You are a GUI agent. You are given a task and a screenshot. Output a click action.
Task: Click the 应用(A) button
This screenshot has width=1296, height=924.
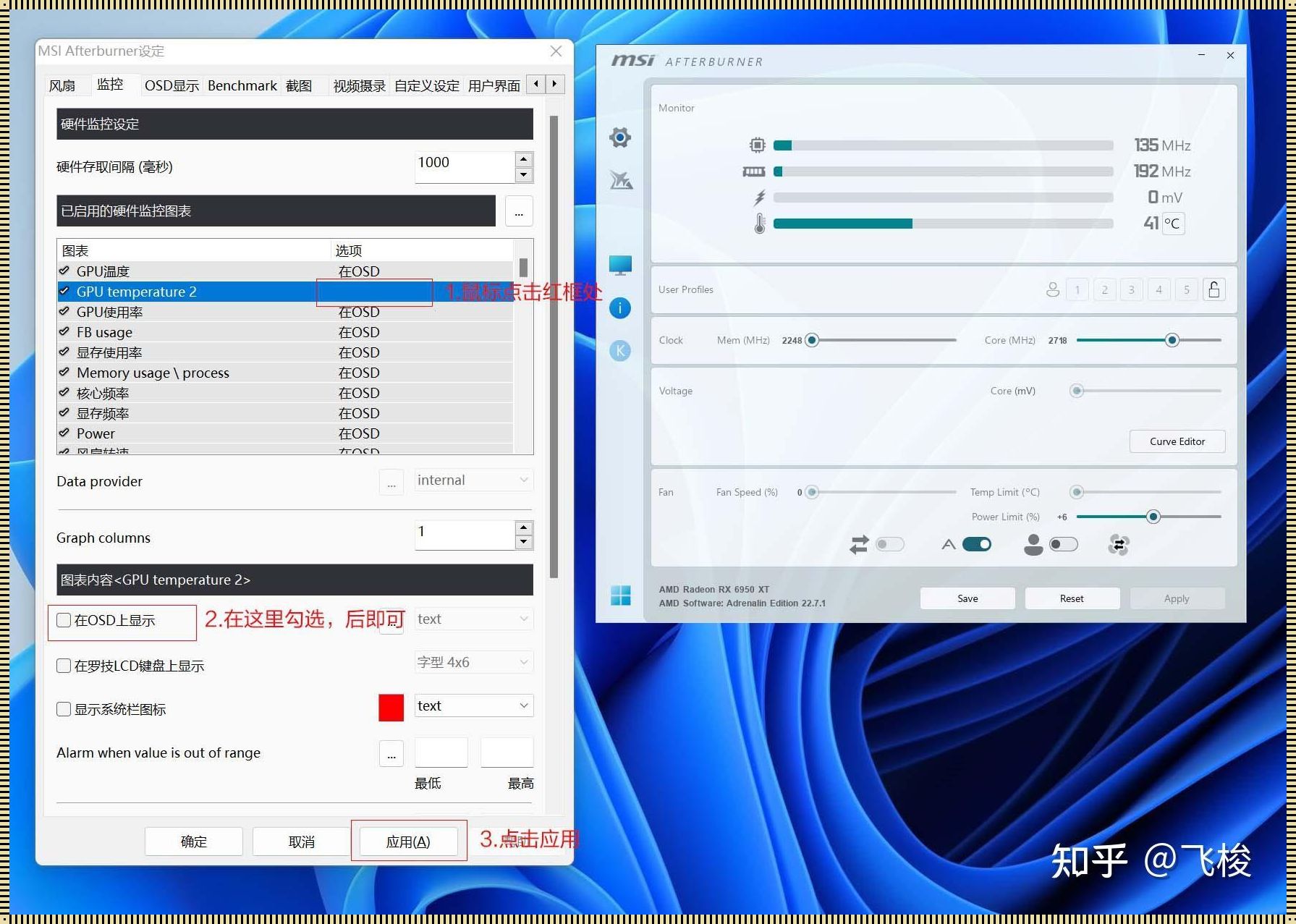tap(409, 842)
